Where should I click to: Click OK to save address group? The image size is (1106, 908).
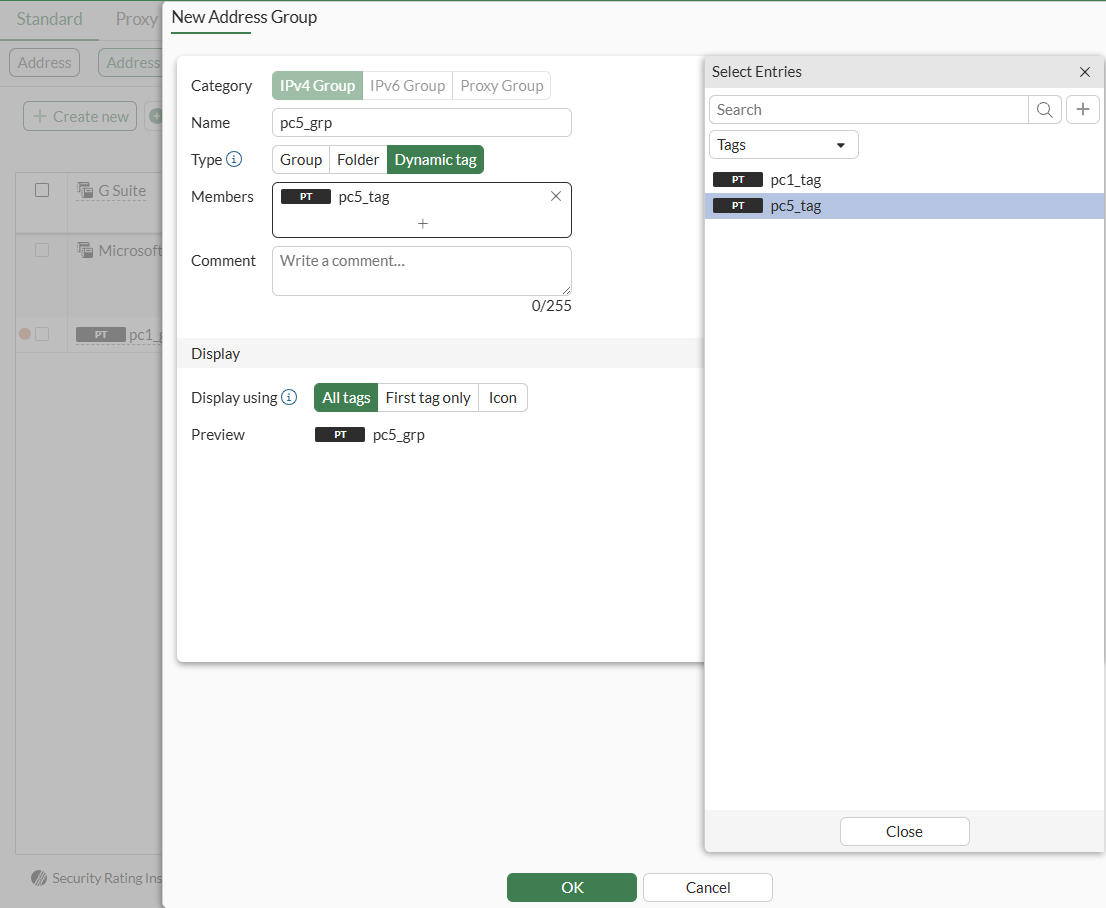(571, 887)
